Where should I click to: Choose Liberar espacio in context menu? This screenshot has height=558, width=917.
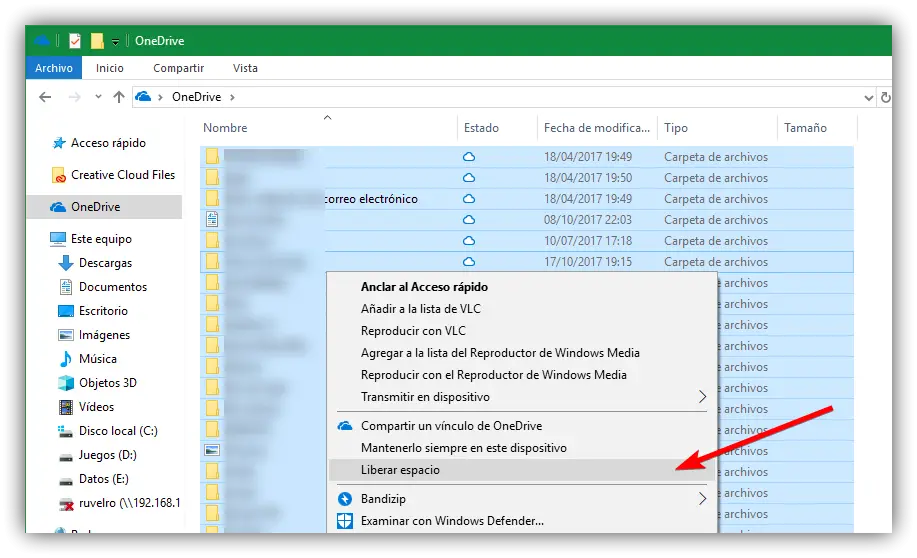(522, 470)
